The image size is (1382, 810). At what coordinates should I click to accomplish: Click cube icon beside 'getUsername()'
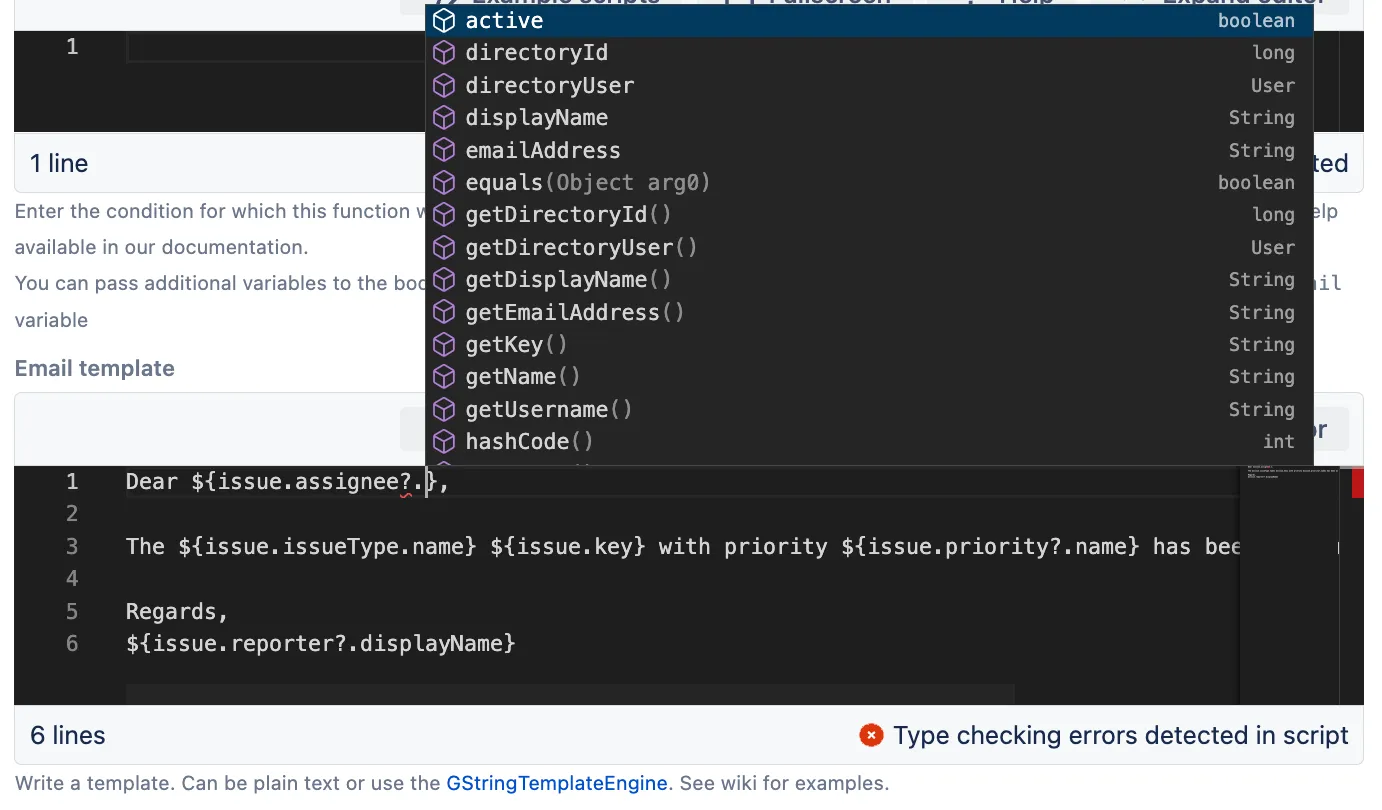pyautogui.click(x=444, y=410)
